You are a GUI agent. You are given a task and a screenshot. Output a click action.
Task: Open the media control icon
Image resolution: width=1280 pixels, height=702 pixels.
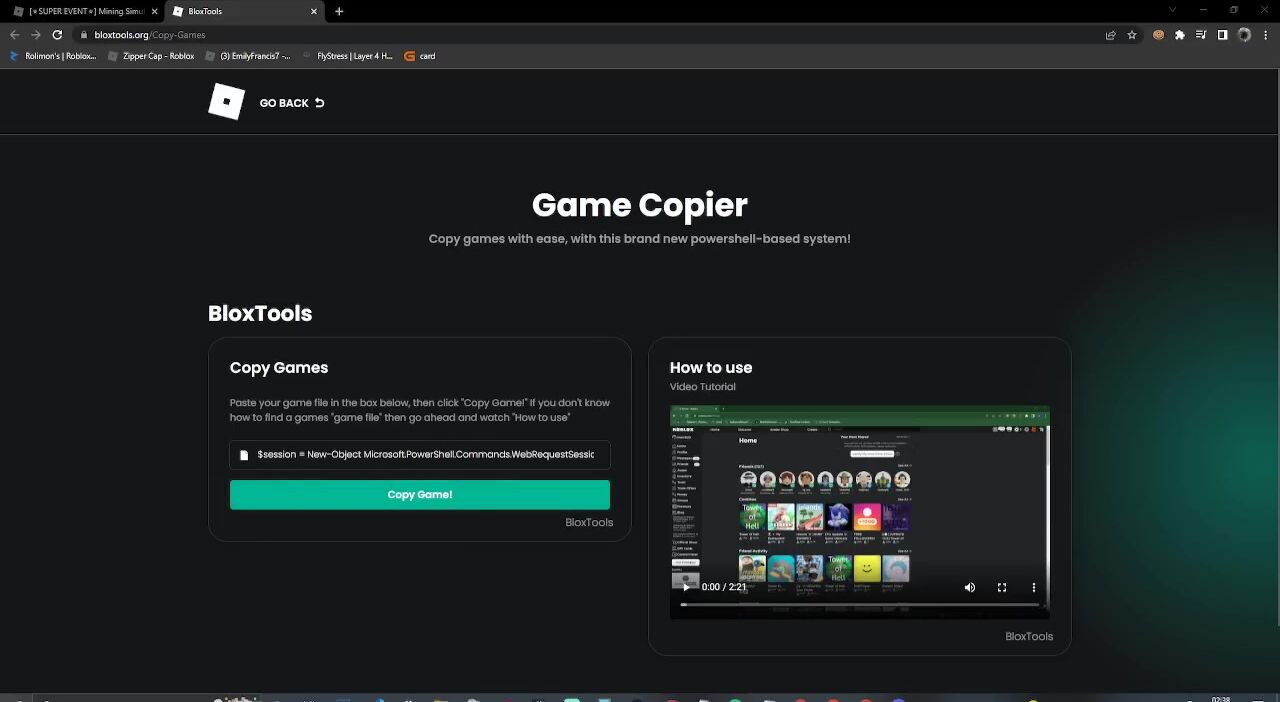pyautogui.click(x=1201, y=35)
